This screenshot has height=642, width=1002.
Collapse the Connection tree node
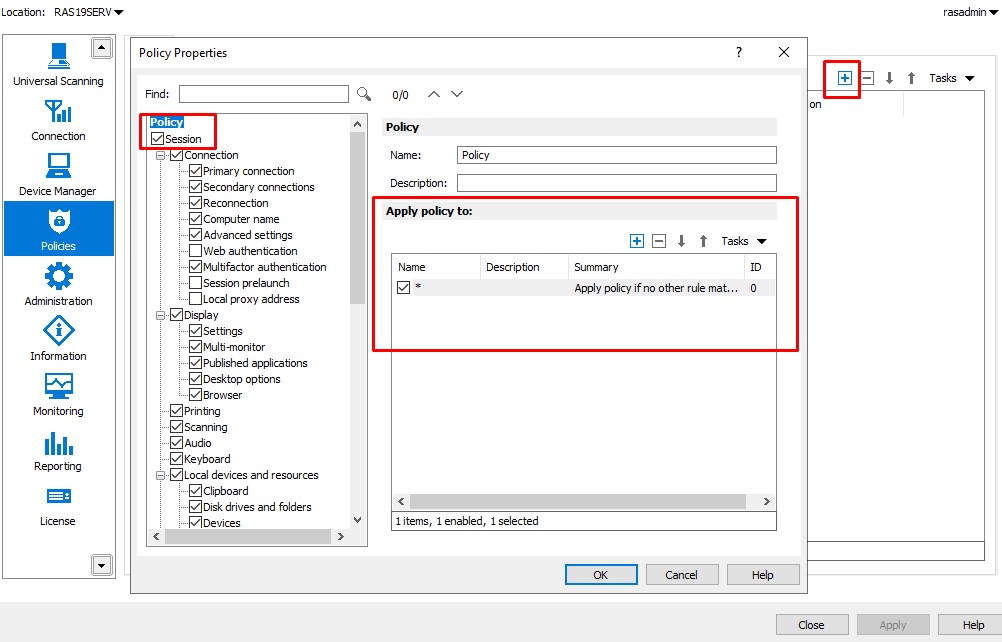(160, 155)
